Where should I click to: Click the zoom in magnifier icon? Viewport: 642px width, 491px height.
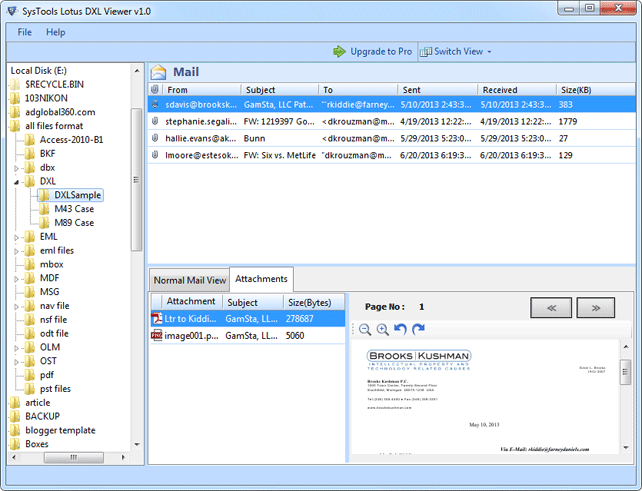pyautogui.click(x=382, y=329)
